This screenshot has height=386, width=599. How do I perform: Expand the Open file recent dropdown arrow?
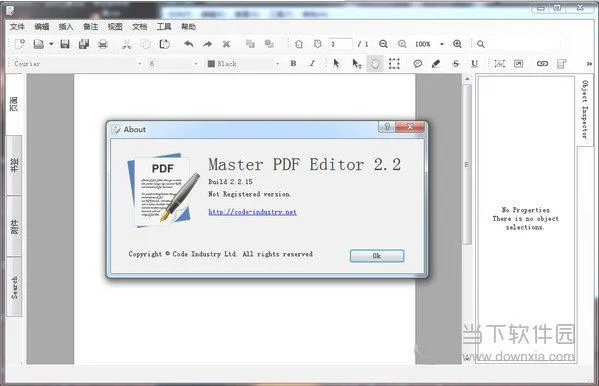pyautogui.click(x=51, y=44)
